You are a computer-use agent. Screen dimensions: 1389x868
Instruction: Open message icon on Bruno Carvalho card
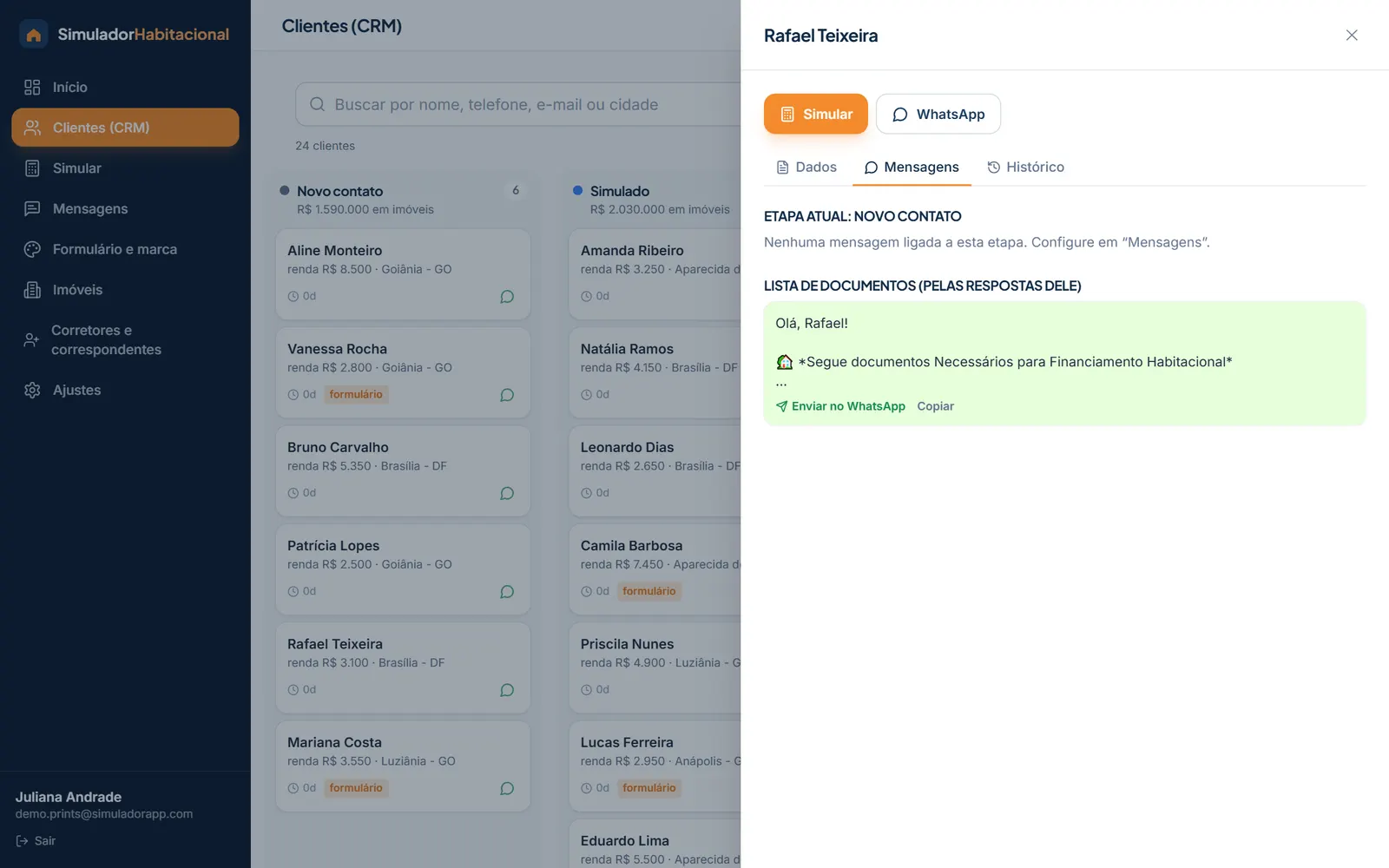coord(507,493)
